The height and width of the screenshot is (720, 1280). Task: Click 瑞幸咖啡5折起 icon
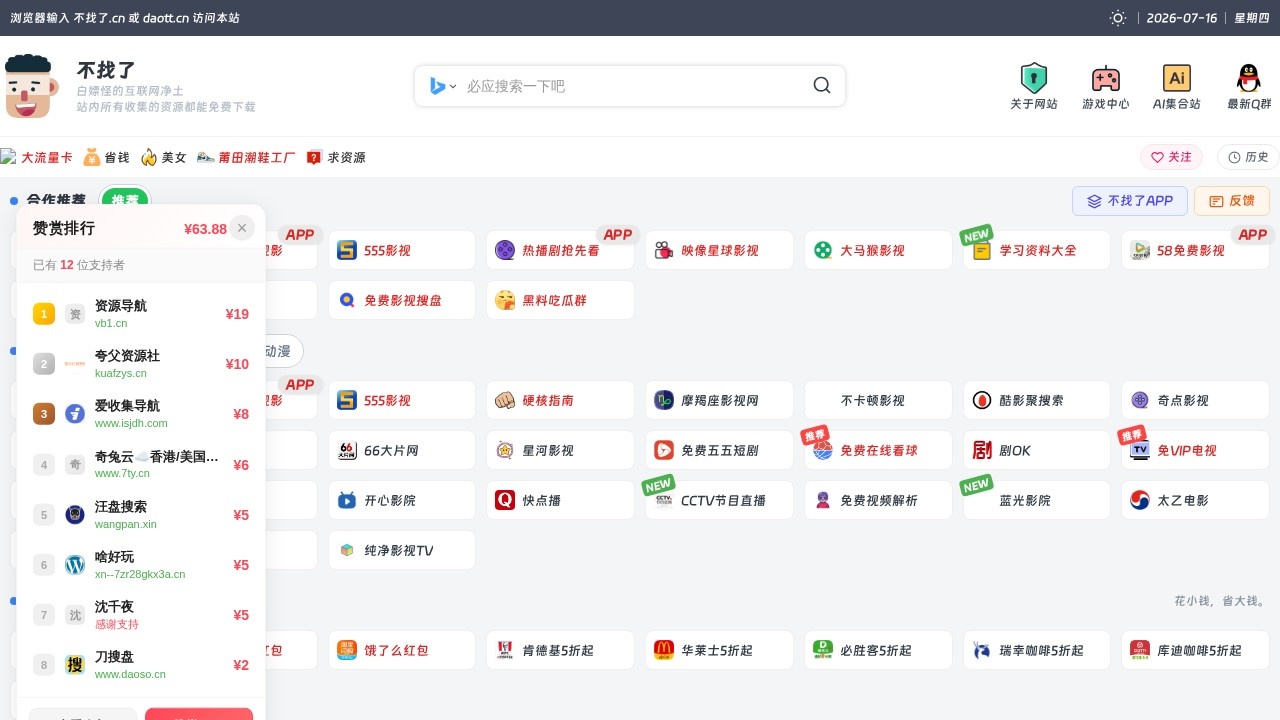click(982, 650)
